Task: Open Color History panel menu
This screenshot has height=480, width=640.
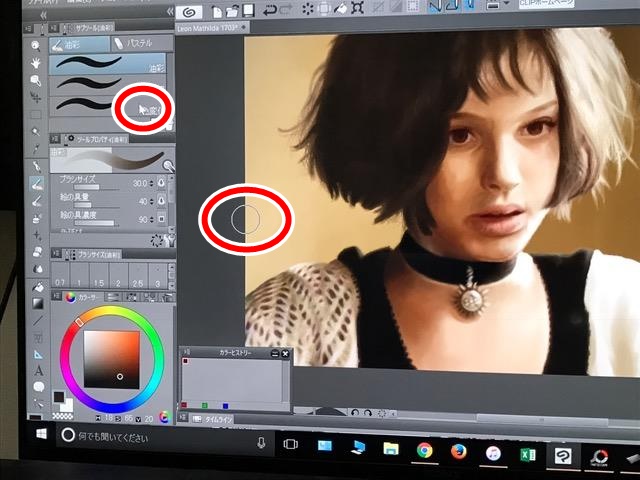Action: [x=186, y=351]
